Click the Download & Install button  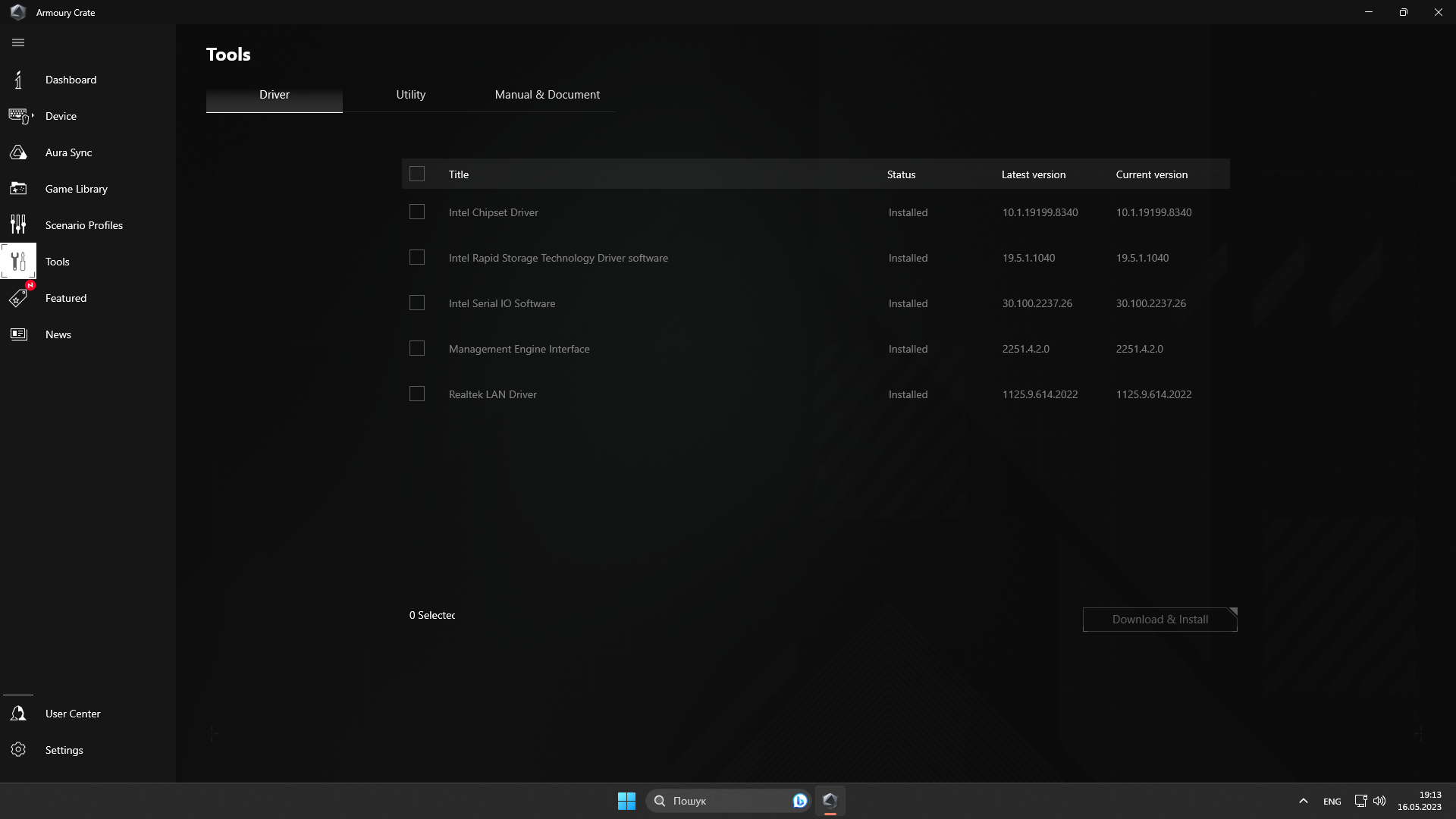click(1159, 620)
